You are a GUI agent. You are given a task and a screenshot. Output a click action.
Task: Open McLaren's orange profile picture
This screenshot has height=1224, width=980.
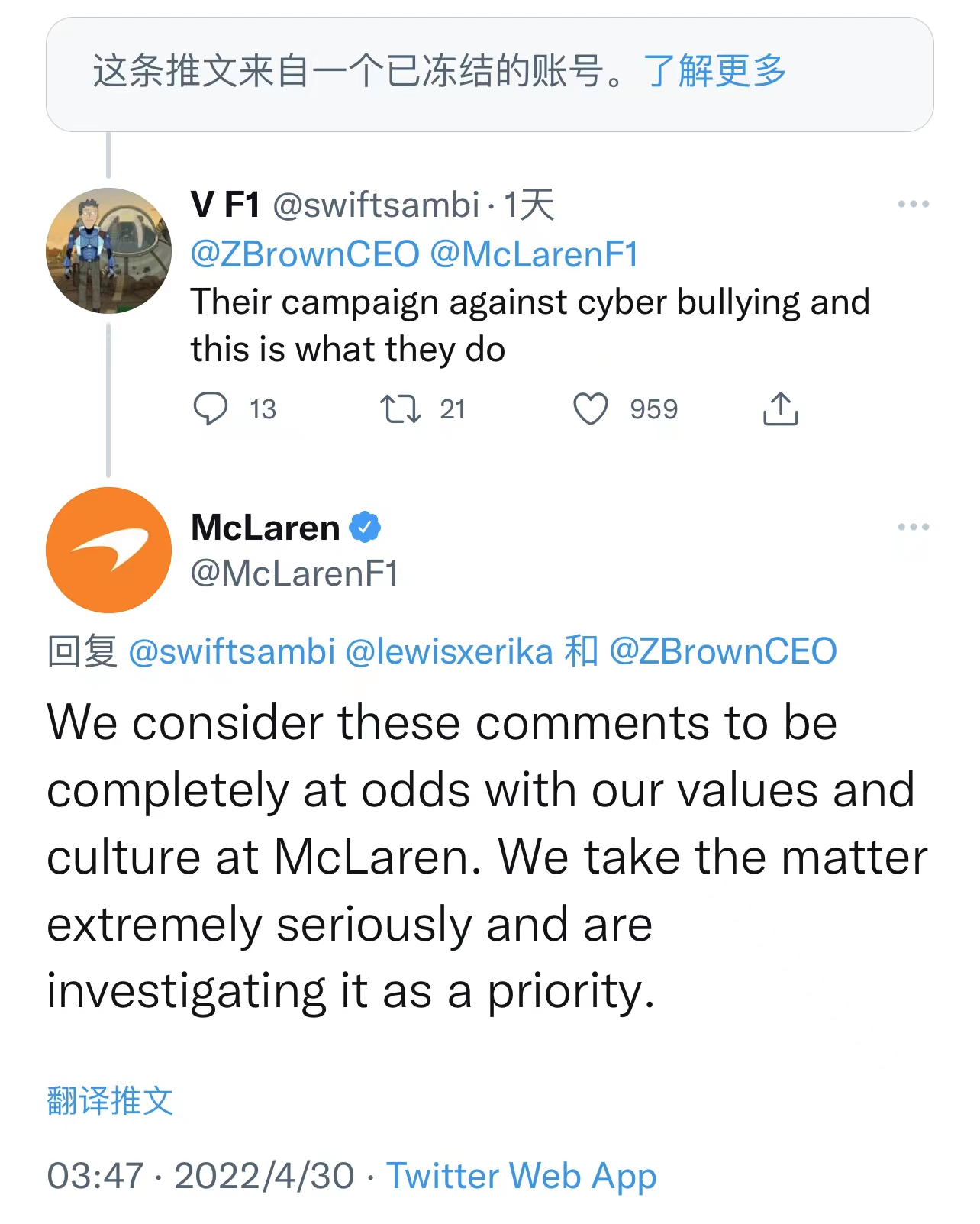108,550
